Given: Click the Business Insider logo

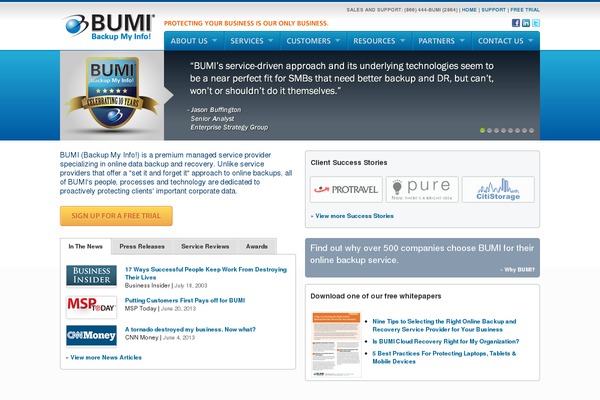Looking at the screenshot, I should (x=91, y=276).
